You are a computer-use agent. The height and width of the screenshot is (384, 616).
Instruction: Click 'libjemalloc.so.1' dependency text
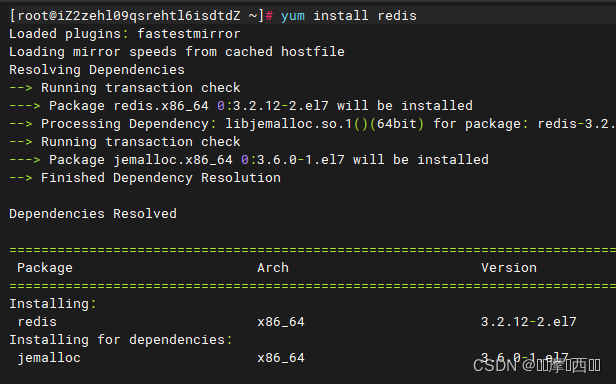288,124
